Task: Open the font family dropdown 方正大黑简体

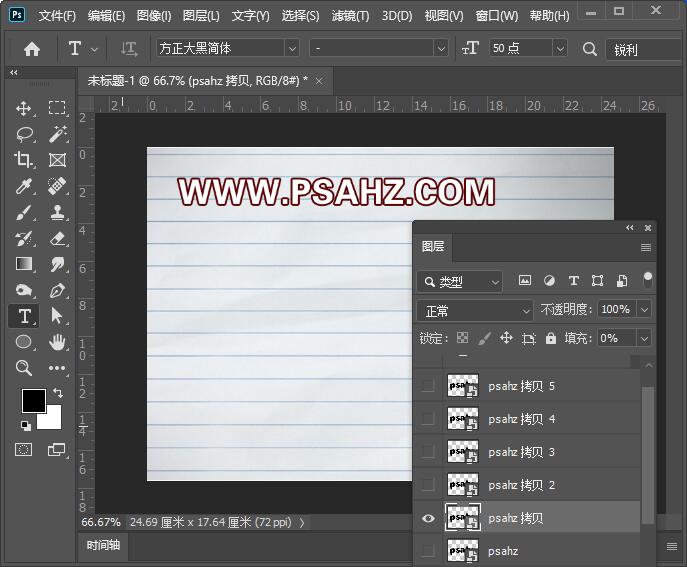Action: [x=292, y=48]
